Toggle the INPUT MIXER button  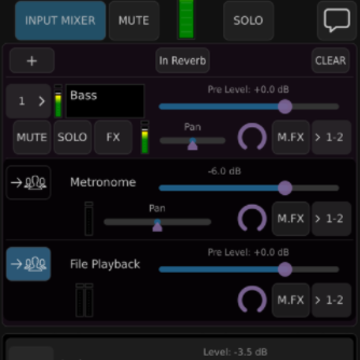(x=60, y=20)
